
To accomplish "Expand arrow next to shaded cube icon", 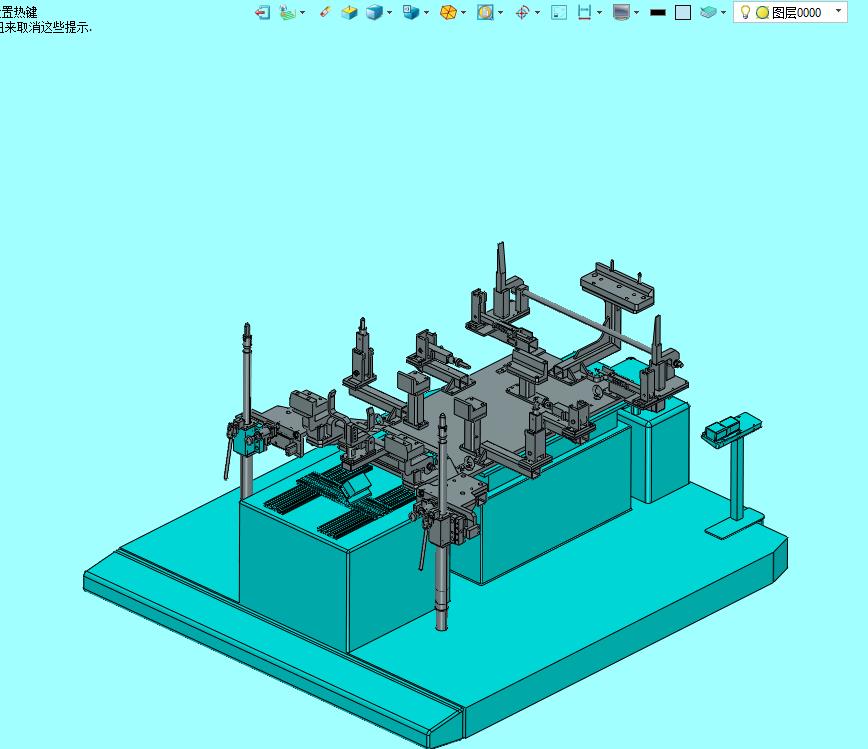I will tap(390, 12).
